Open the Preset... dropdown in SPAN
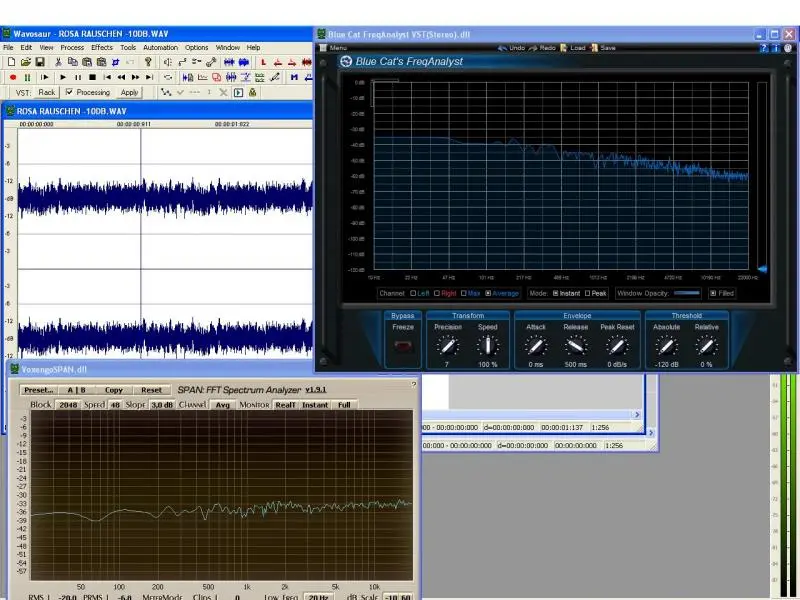The height and width of the screenshot is (600, 800). point(39,390)
